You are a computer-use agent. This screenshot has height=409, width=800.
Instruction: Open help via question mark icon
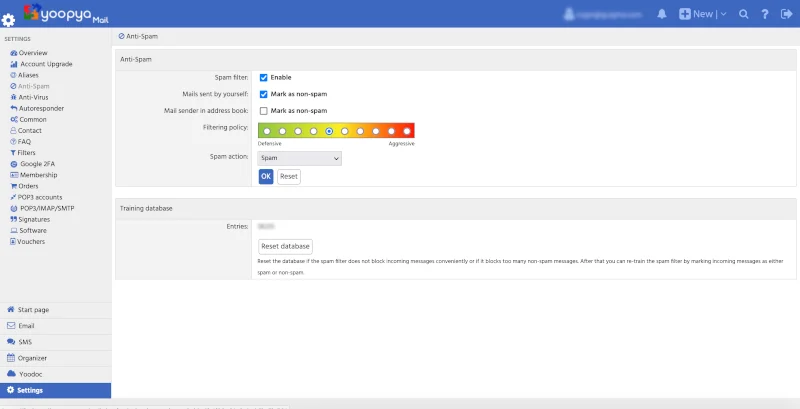764,14
